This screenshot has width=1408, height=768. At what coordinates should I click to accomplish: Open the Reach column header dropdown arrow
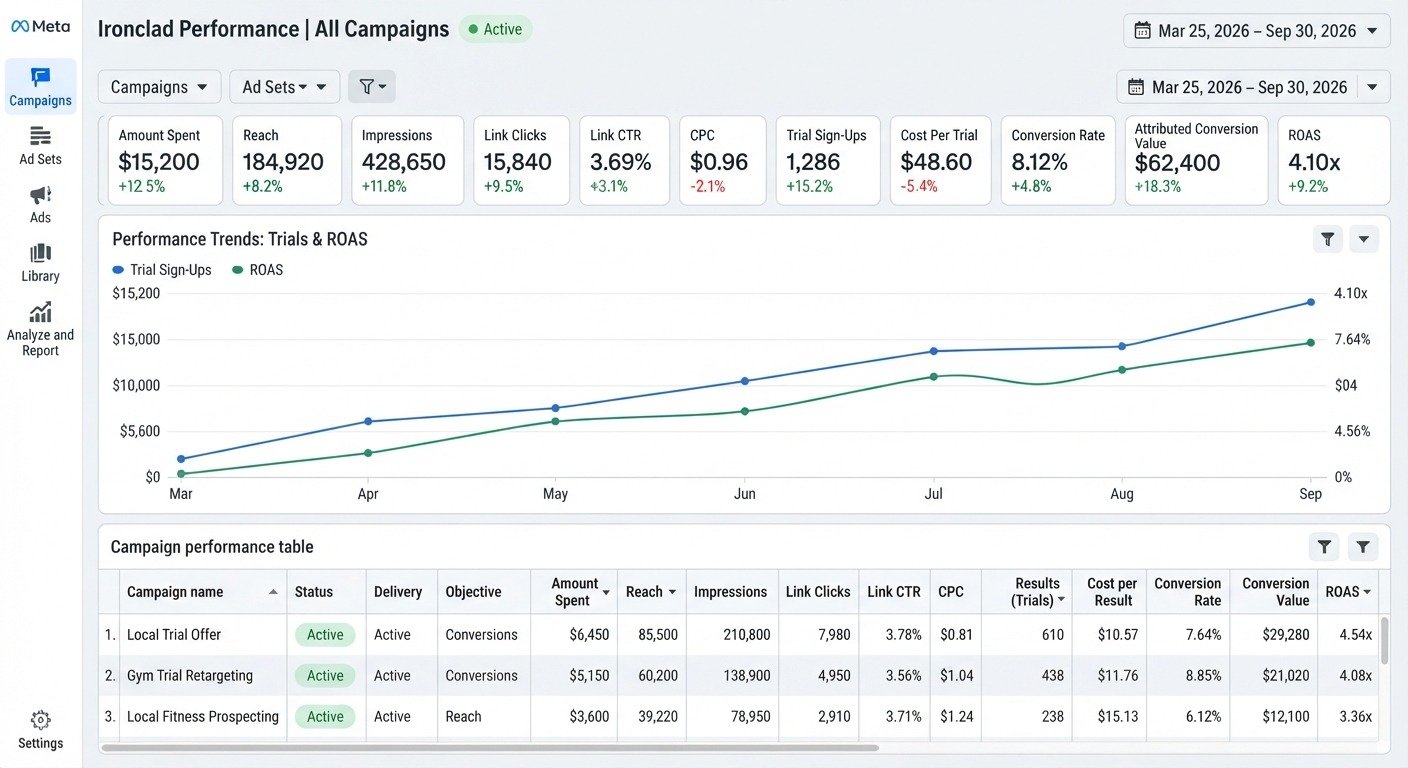[672, 592]
